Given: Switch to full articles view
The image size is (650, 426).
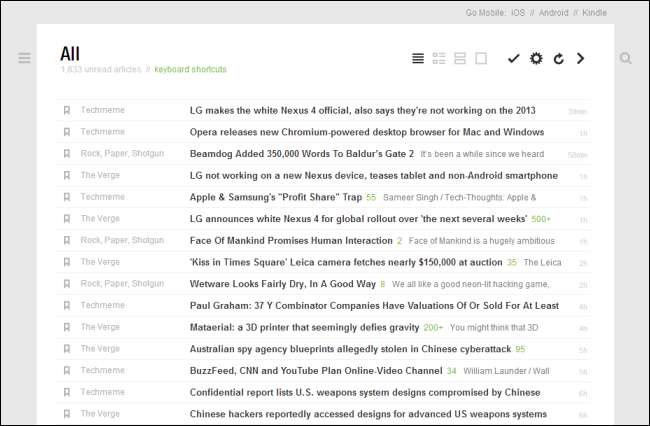Looking at the screenshot, I should click(481, 58).
